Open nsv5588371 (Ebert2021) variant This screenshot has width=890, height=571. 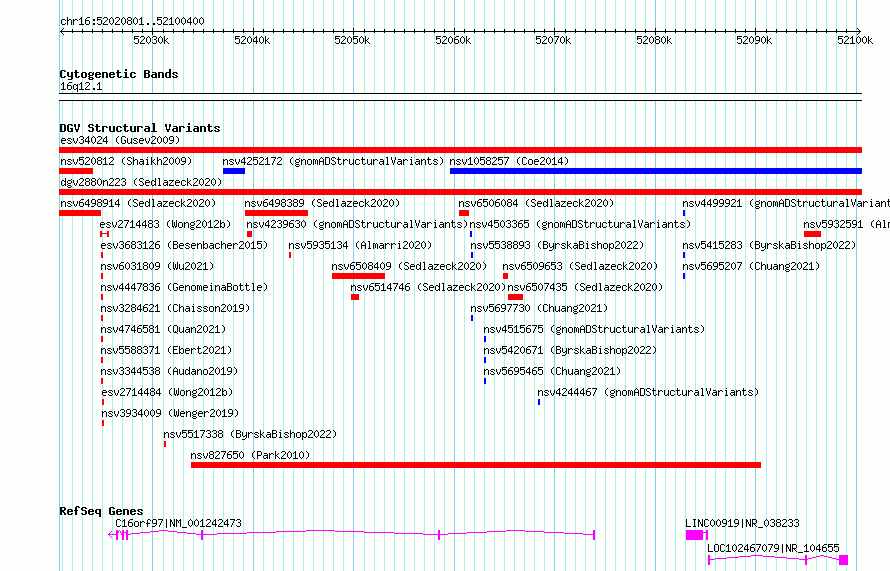(166, 350)
